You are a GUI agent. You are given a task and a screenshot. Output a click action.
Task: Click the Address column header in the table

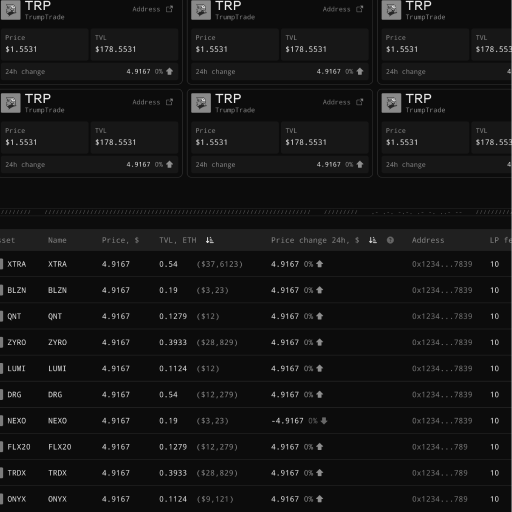click(x=428, y=240)
